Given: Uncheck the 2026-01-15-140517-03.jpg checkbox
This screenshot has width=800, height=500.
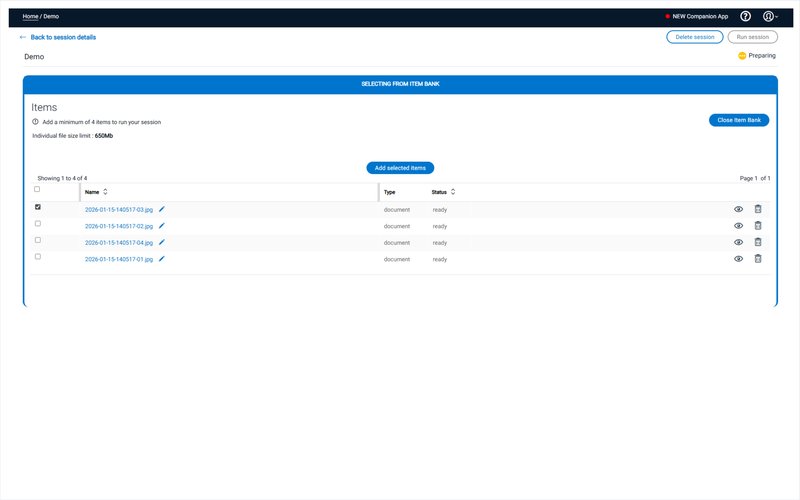Looking at the screenshot, I should 38,207.
